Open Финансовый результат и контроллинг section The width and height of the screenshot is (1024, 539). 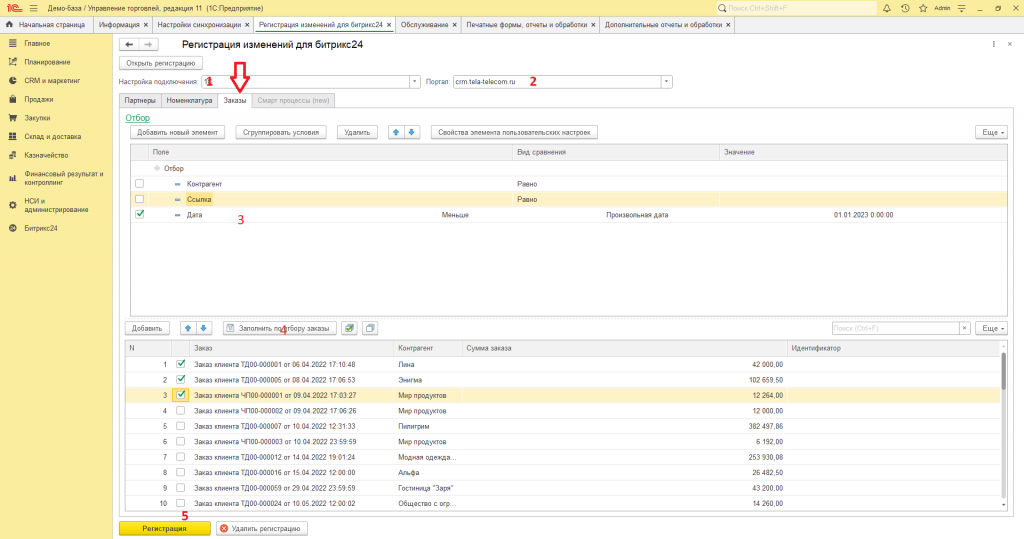click(x=64, y=178)
